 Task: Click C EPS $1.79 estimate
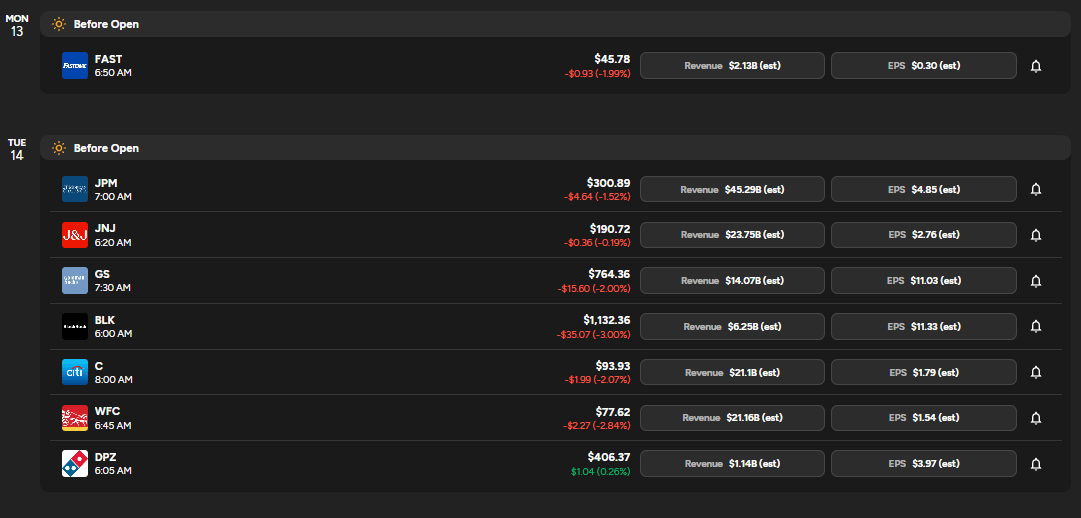(x=924, y=372)
